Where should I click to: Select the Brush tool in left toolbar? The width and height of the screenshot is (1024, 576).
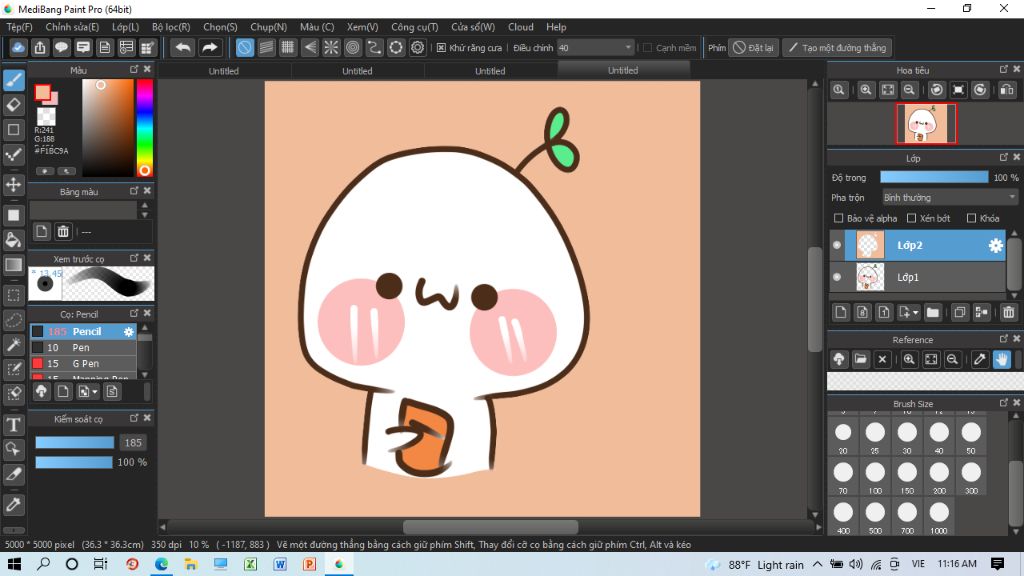tap(14, 80)
